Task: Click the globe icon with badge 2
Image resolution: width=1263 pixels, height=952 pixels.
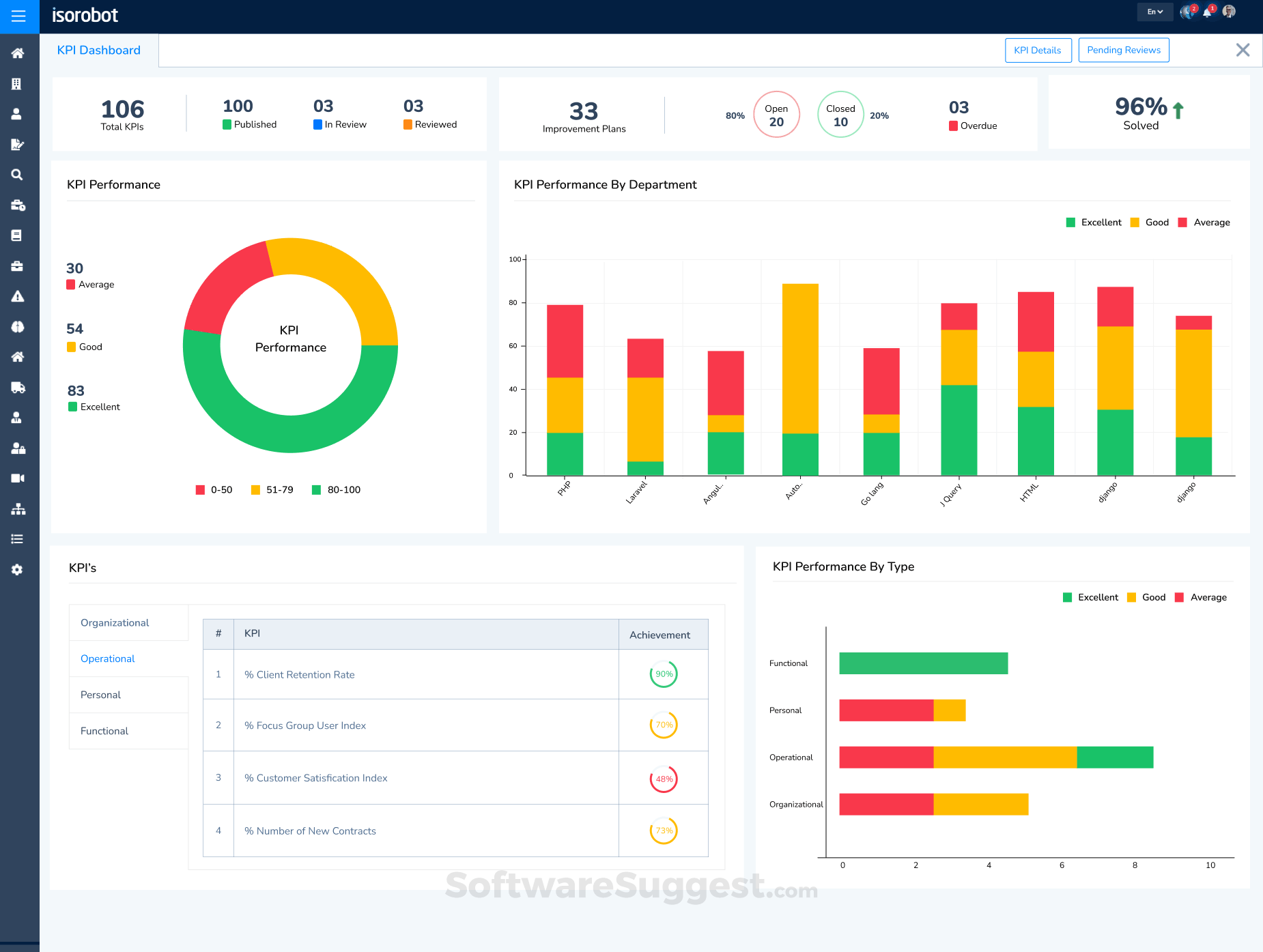Action: point(1188,12)
